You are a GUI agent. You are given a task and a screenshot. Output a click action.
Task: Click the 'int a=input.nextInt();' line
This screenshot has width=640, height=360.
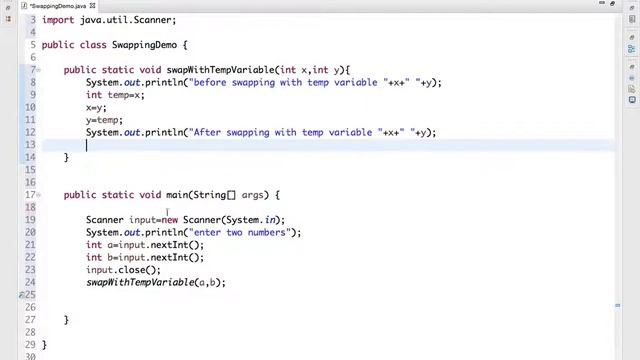(x=144, y=245)
